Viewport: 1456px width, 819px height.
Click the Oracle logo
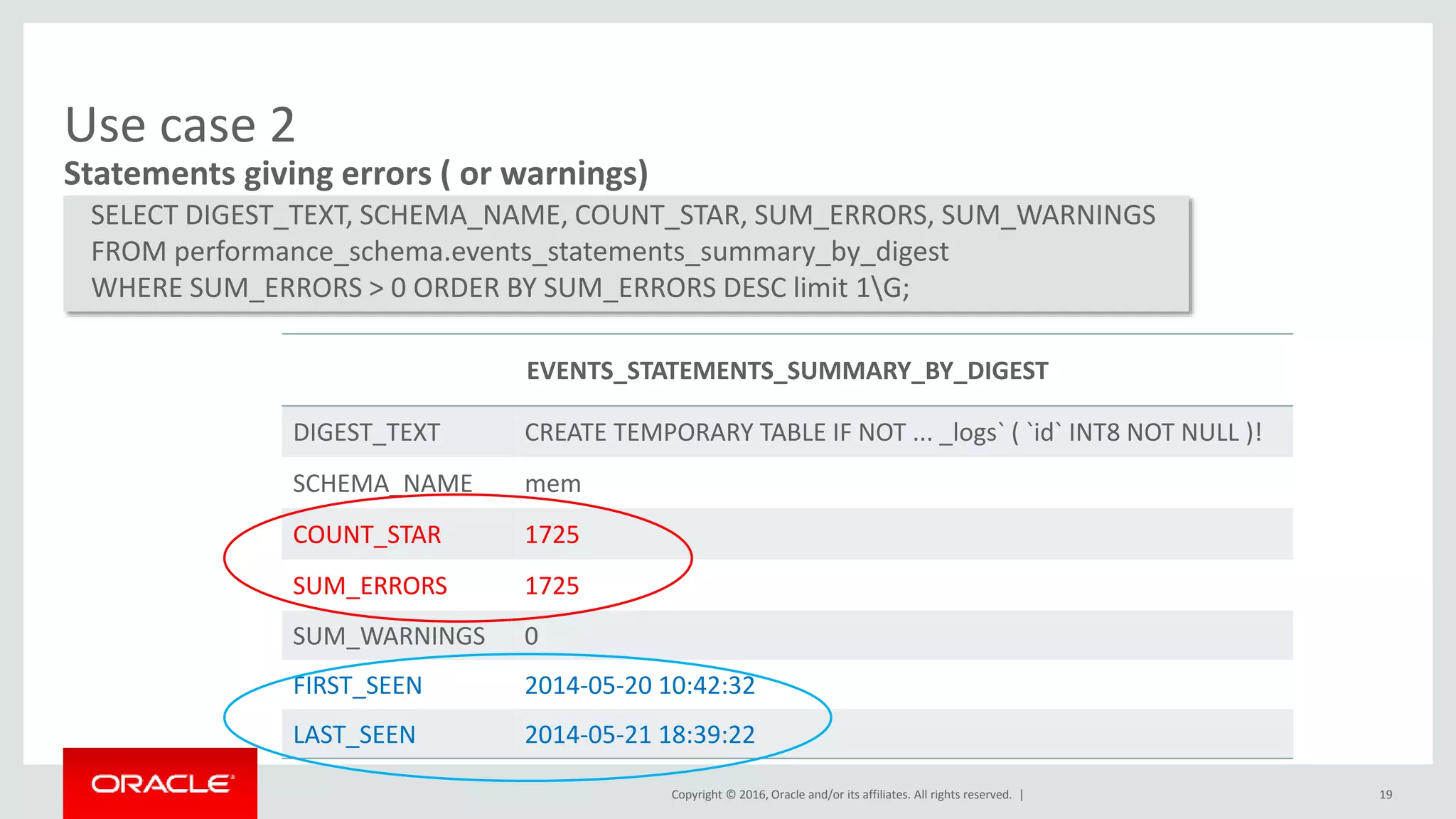pos(161,783)
